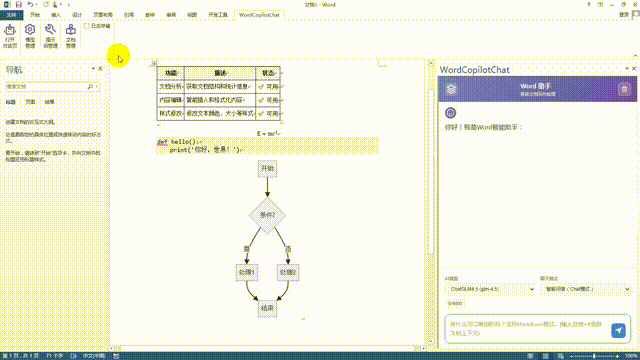Click the assistant avatar icon above greeting
This screenshot has width=640, height=360.
pos(450,113)
